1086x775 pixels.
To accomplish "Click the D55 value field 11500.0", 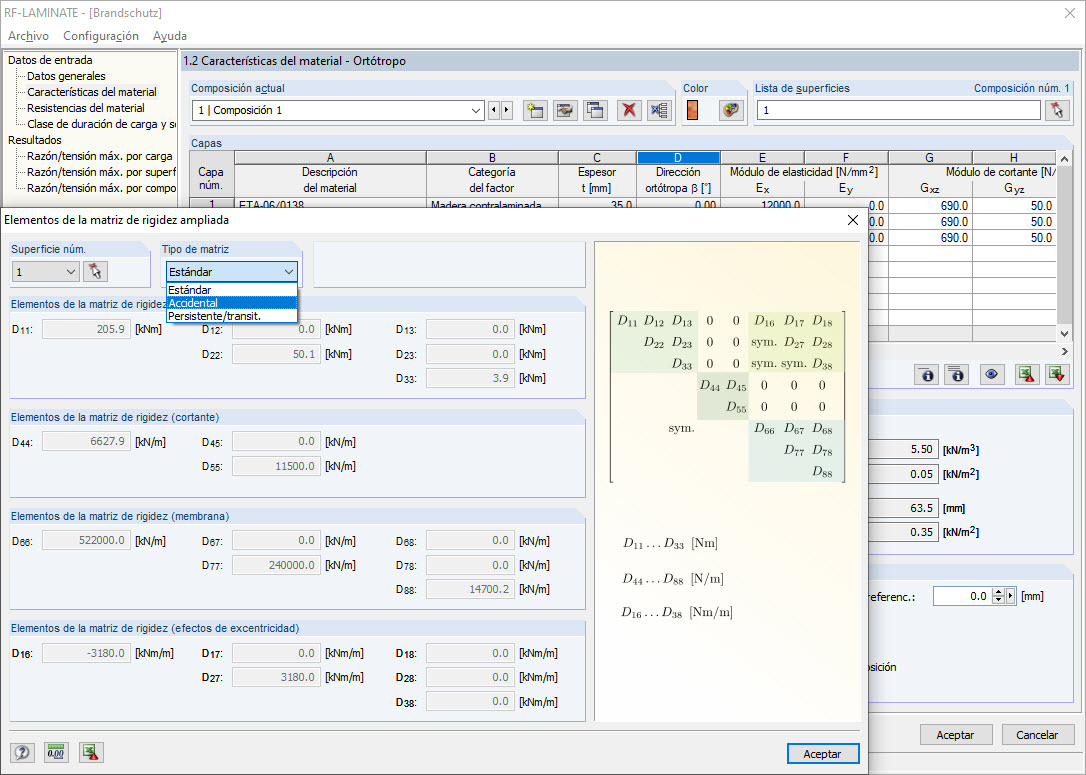I will point(276,466).
